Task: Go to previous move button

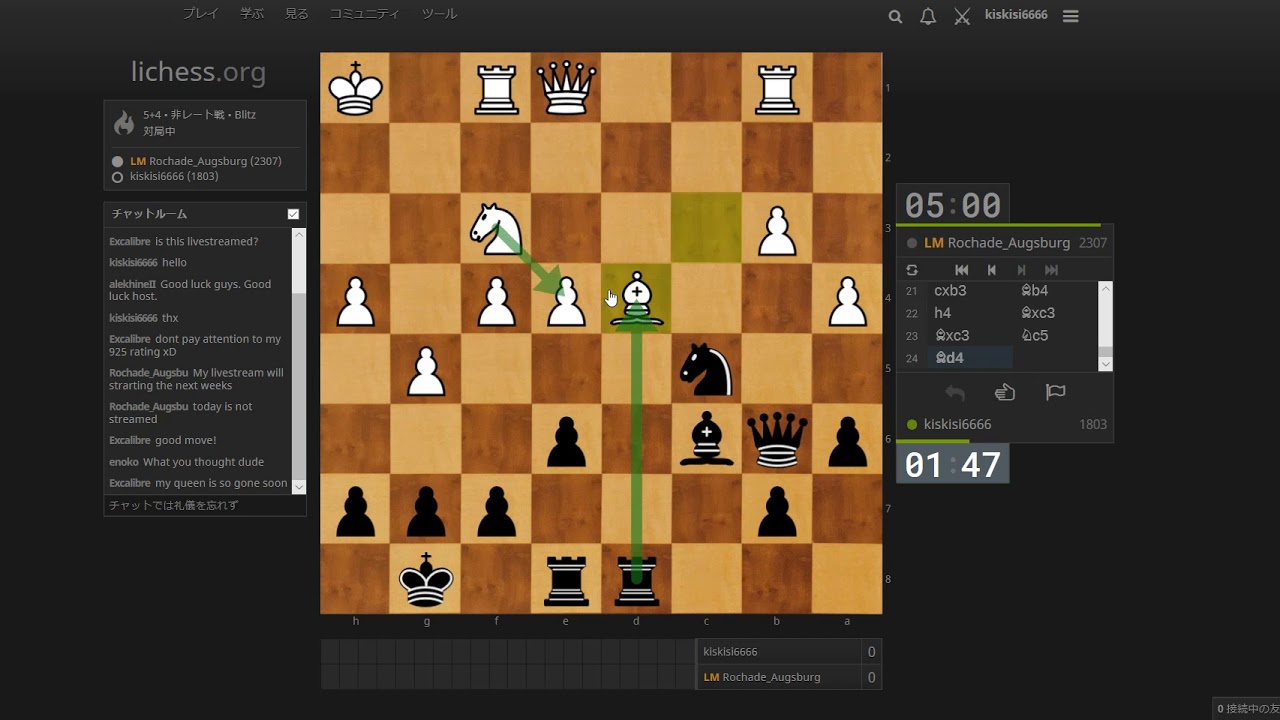Action: [x=991, y=270]
